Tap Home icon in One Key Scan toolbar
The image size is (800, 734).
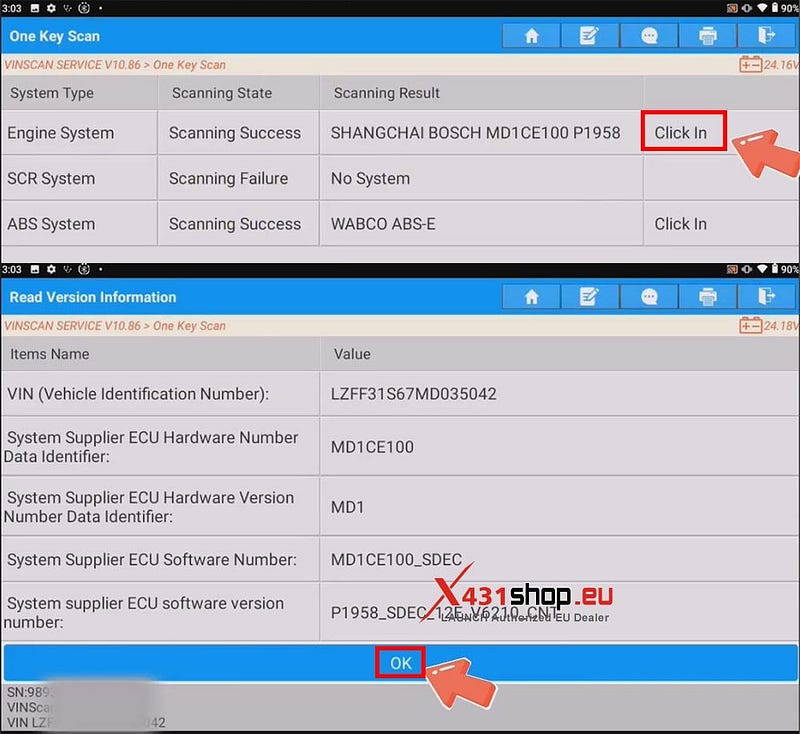click(x=531, y=36)
